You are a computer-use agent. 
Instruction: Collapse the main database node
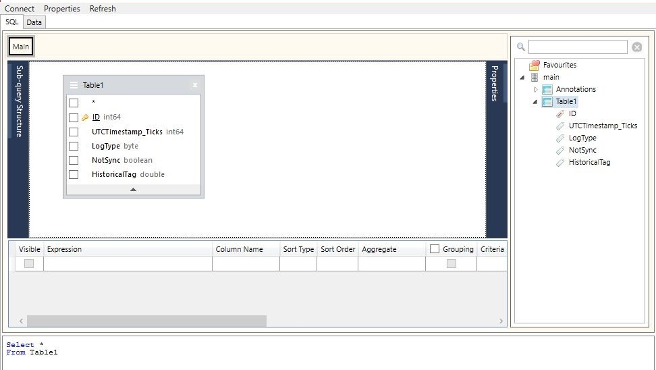(522, 77)
